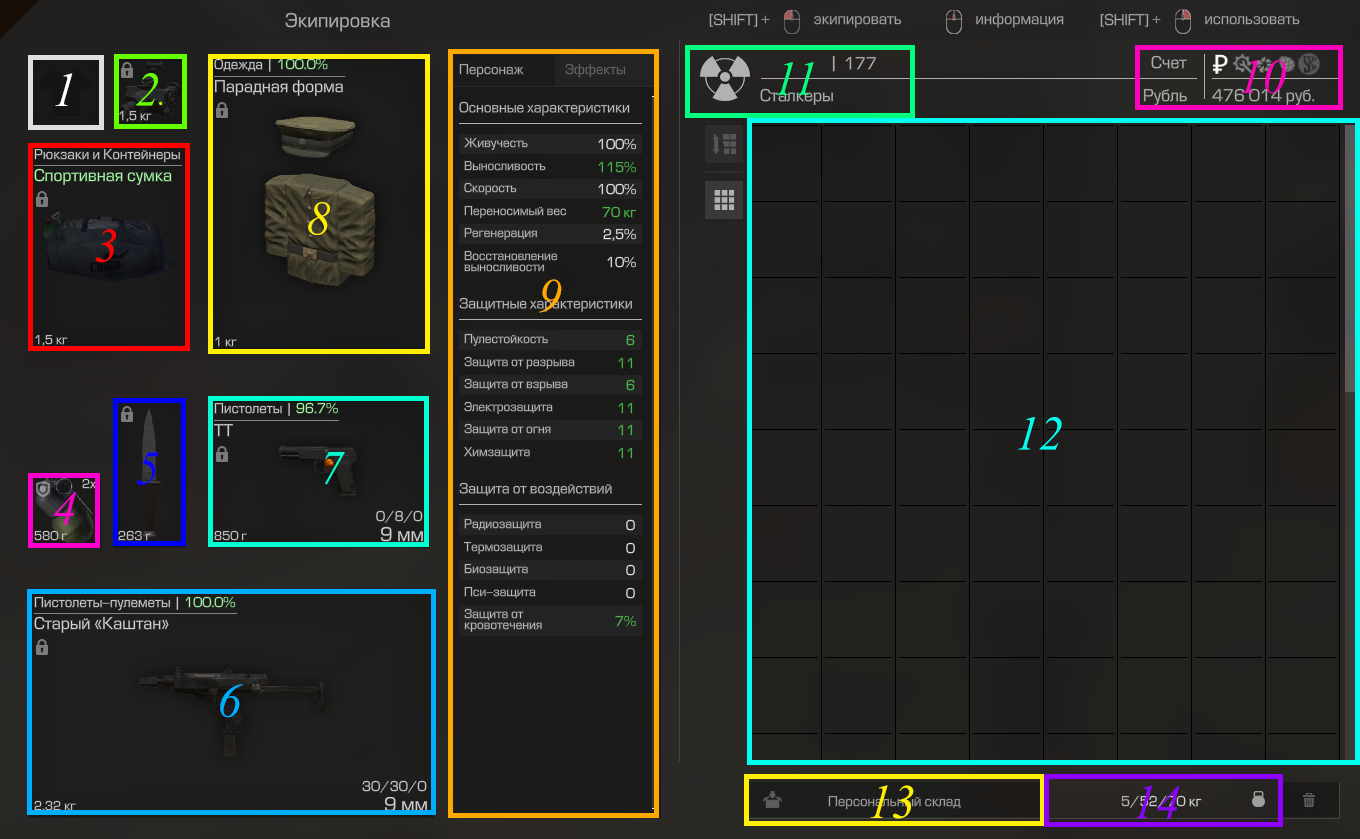Click the Kashtan 30/30/0 ammo counter

pyautogui.click(x=394, y=786)
